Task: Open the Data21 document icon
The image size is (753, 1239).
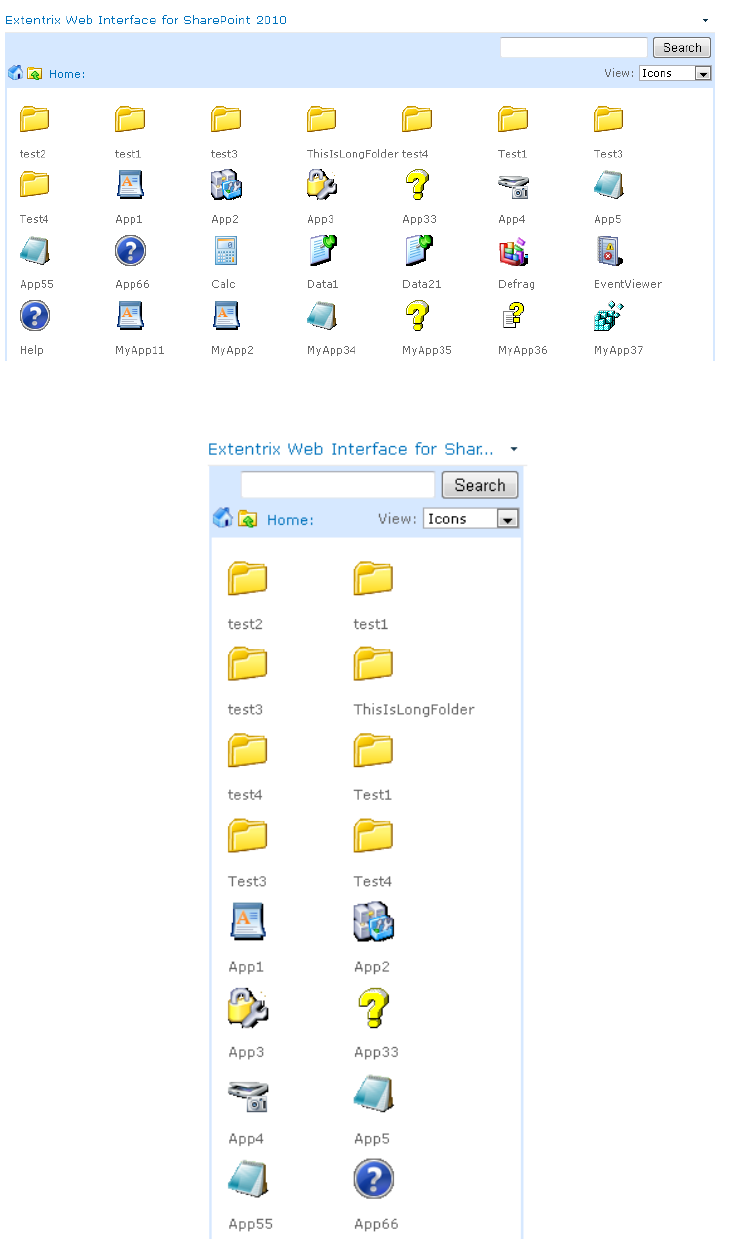Action: pos(418,251)
